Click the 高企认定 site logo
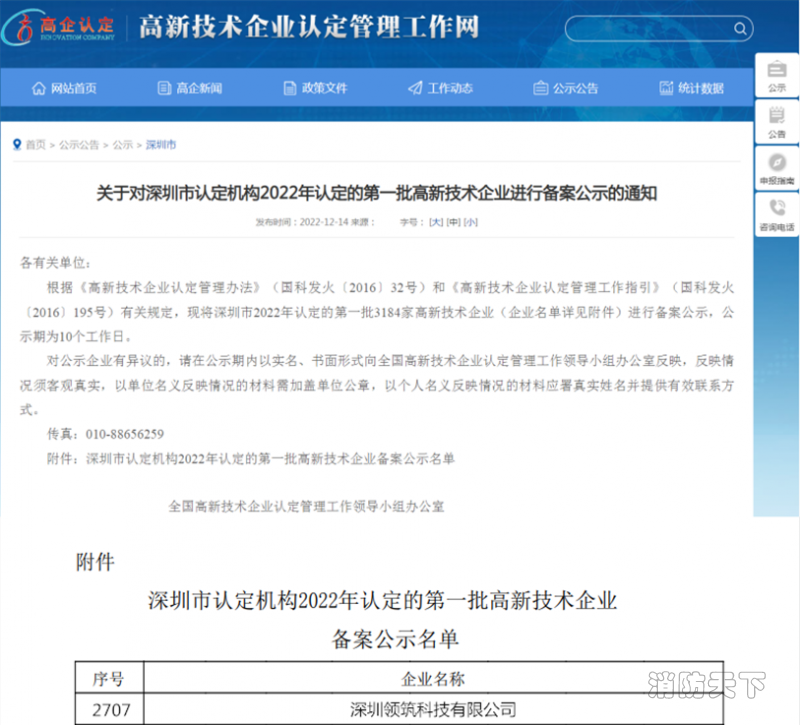This screenshot has height=725, width=800. point(58,27)
